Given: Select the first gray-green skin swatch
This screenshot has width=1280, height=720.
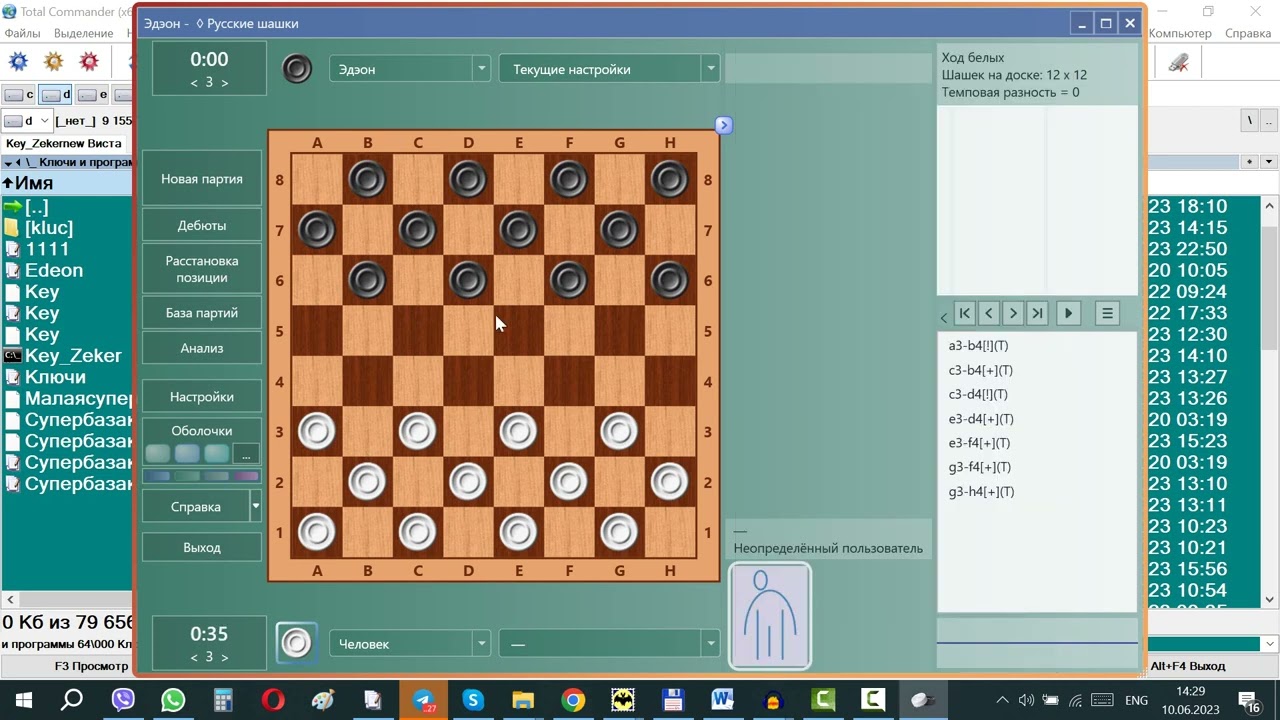Looking at the screenshot, I should click(158, 454).
